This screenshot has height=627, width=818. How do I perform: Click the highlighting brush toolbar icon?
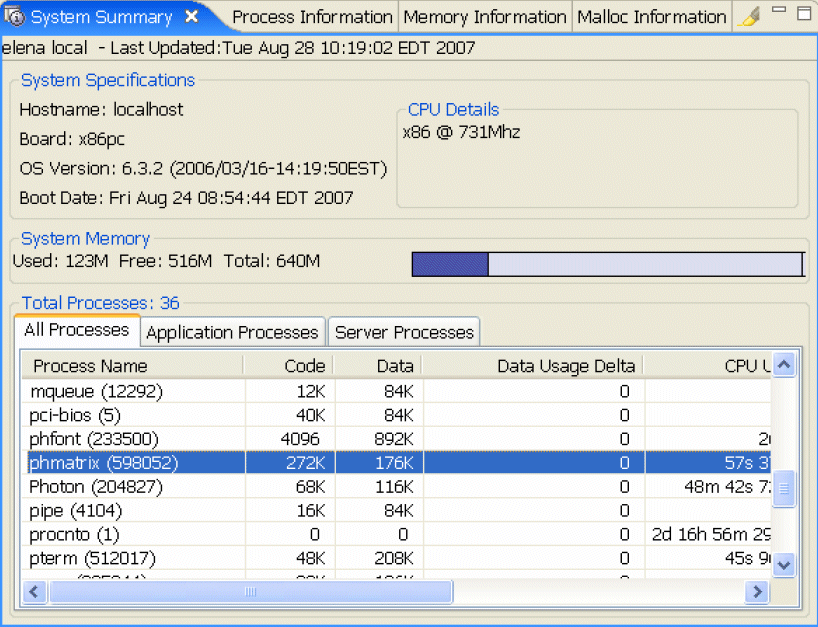point(750,16)
